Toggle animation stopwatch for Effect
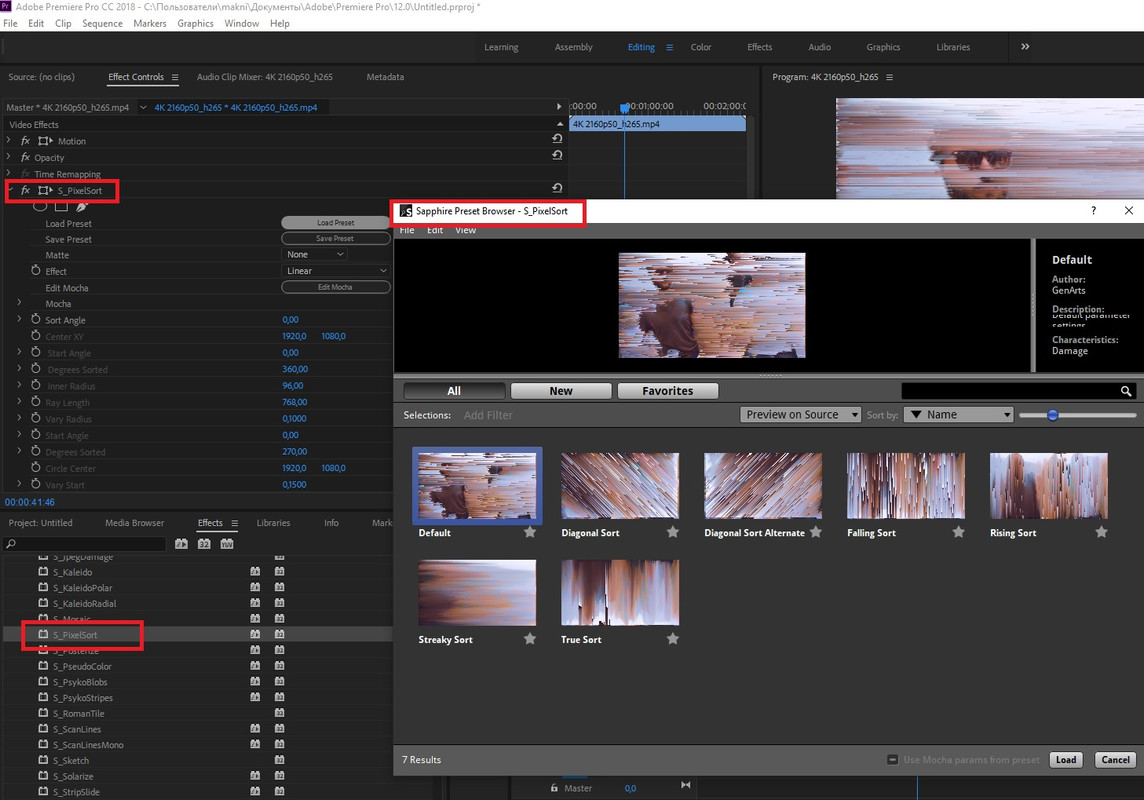The height and width of the screenshot is (800, 1144). [x=36, y=271]
